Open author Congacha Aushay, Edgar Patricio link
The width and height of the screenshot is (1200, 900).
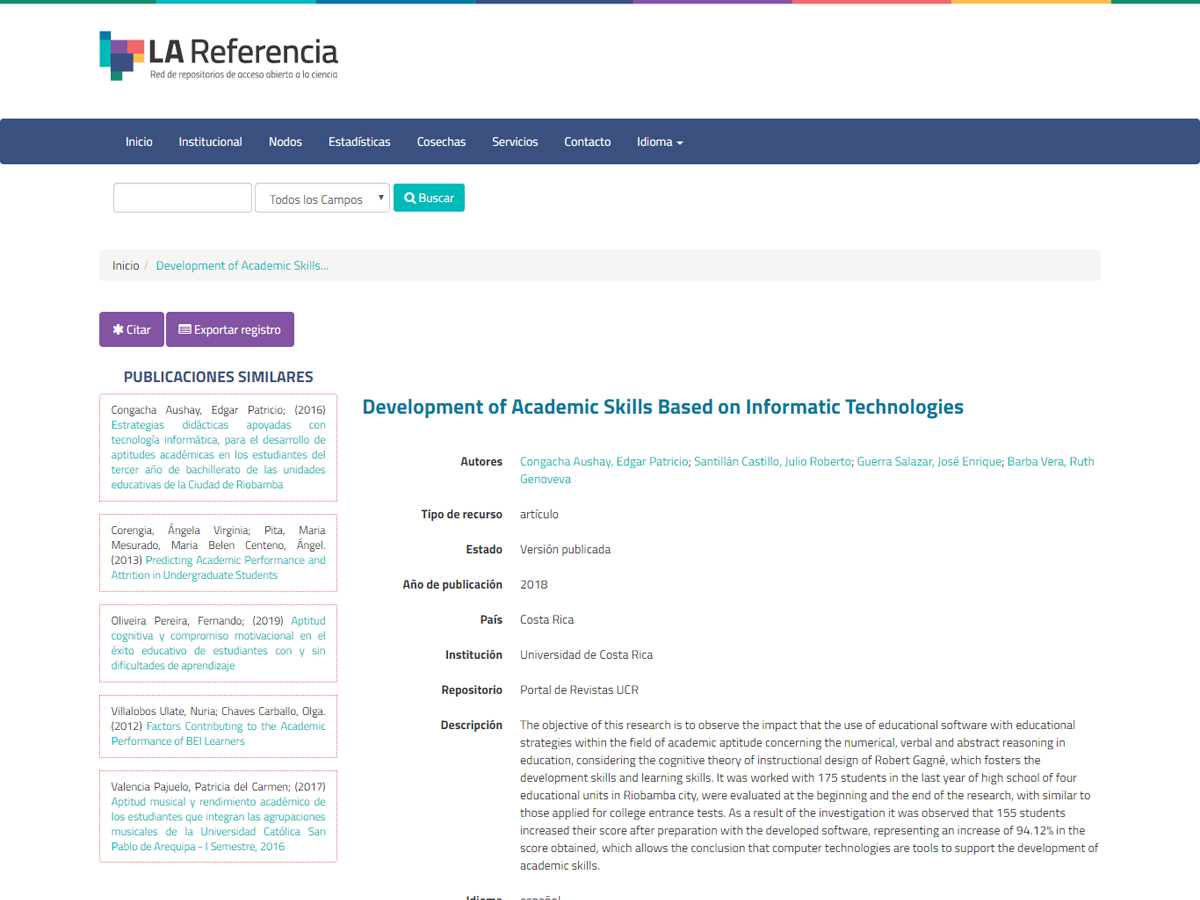pyautogui.click(x=604, y=462)
